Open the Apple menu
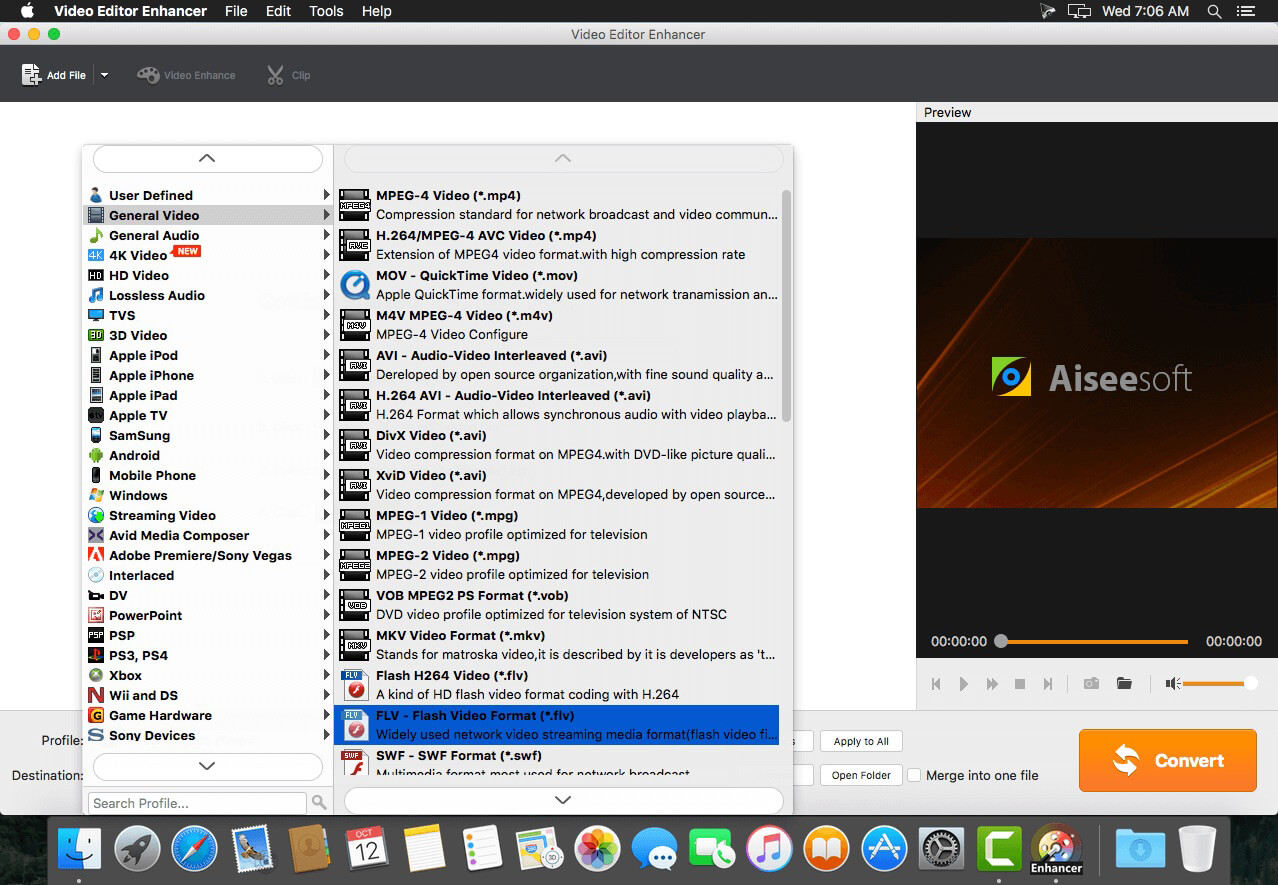The image size is (1278, 885). click(26, 11)
